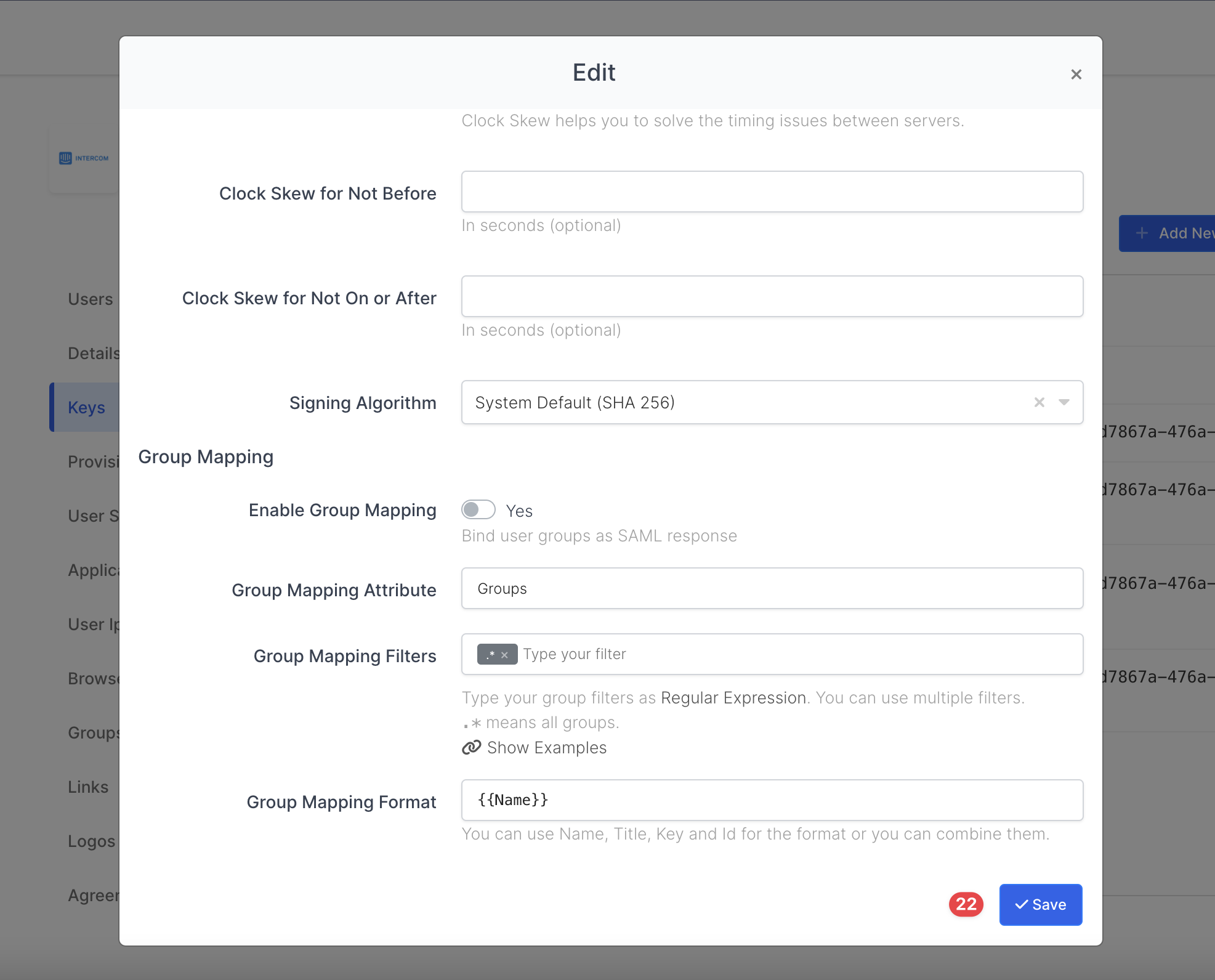Focus Clock Skew for Not On or After field
Image resolution: width=1215 pixels, height=980 pixels.
[772, 297]
